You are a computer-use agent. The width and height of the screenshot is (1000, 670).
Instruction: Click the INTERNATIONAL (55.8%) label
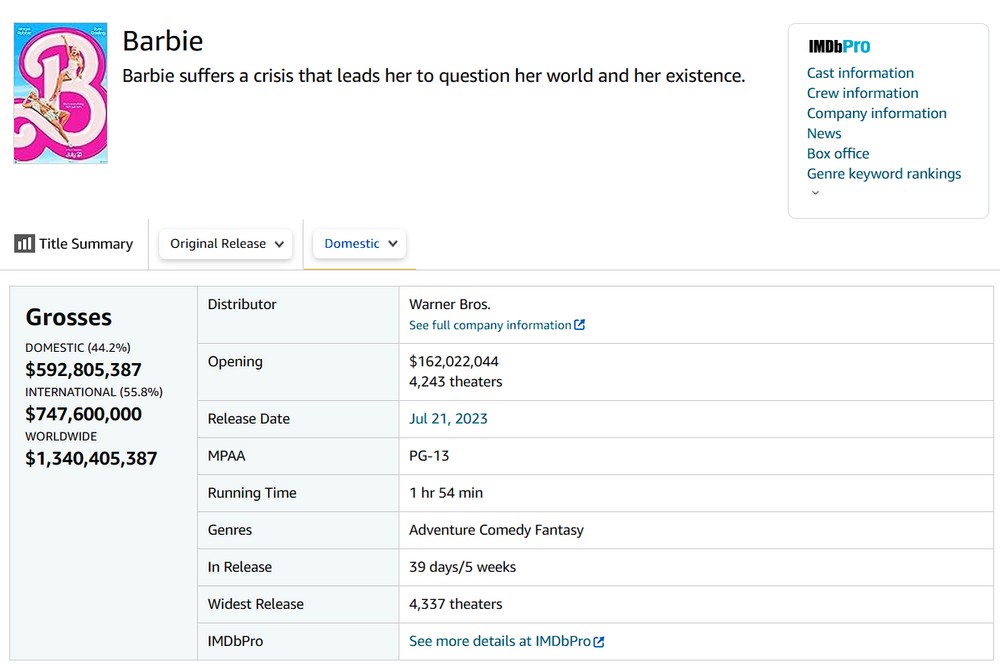(94, 392)
